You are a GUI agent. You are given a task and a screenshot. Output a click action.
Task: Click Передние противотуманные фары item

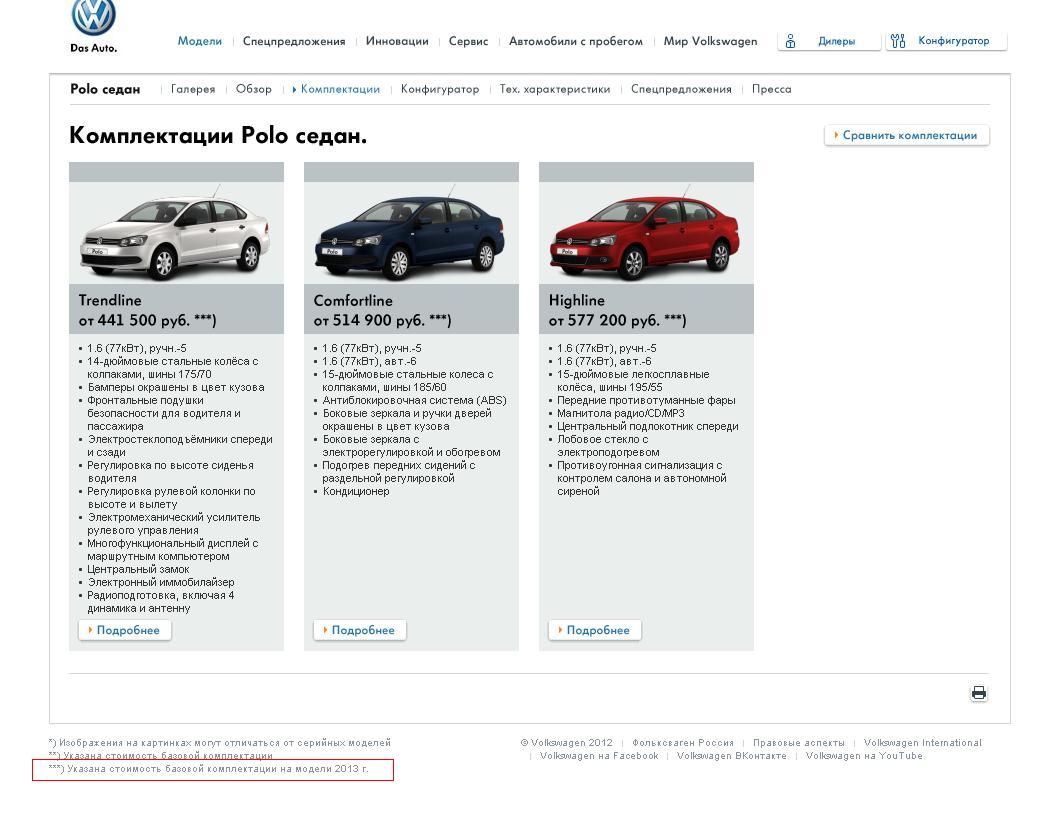(x=646, y=401)
